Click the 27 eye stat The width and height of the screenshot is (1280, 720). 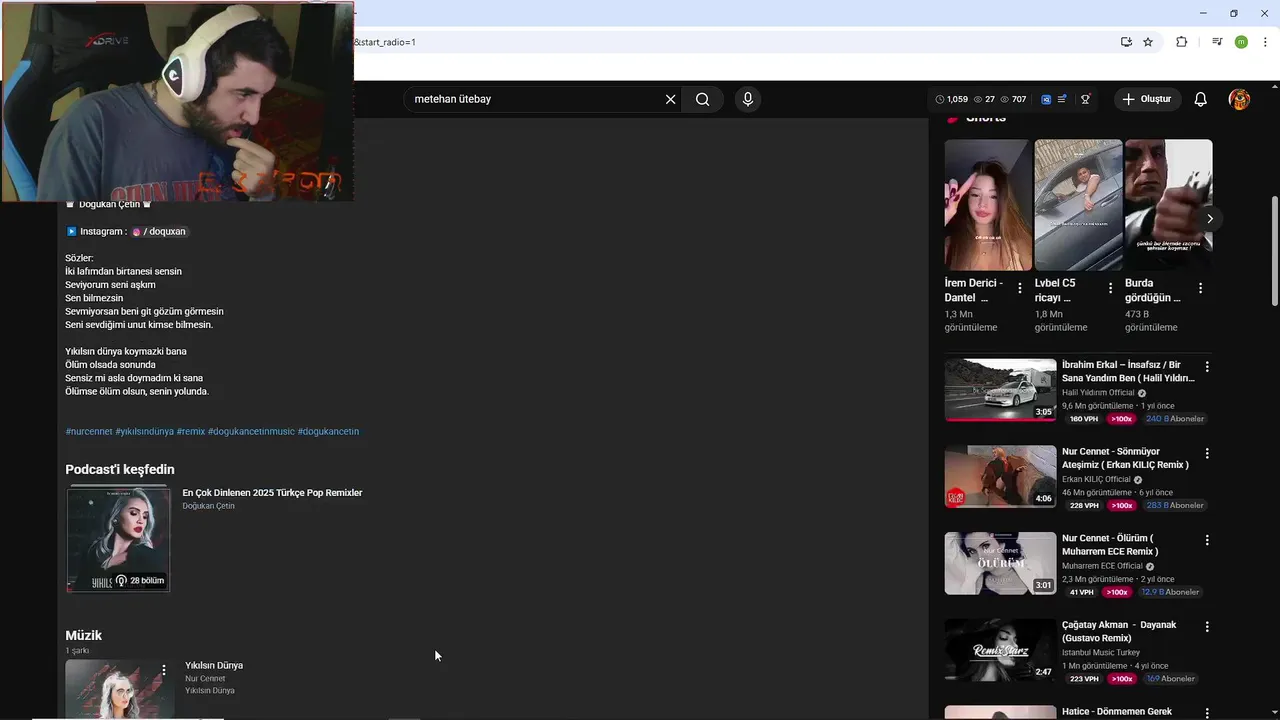[985, 99]
